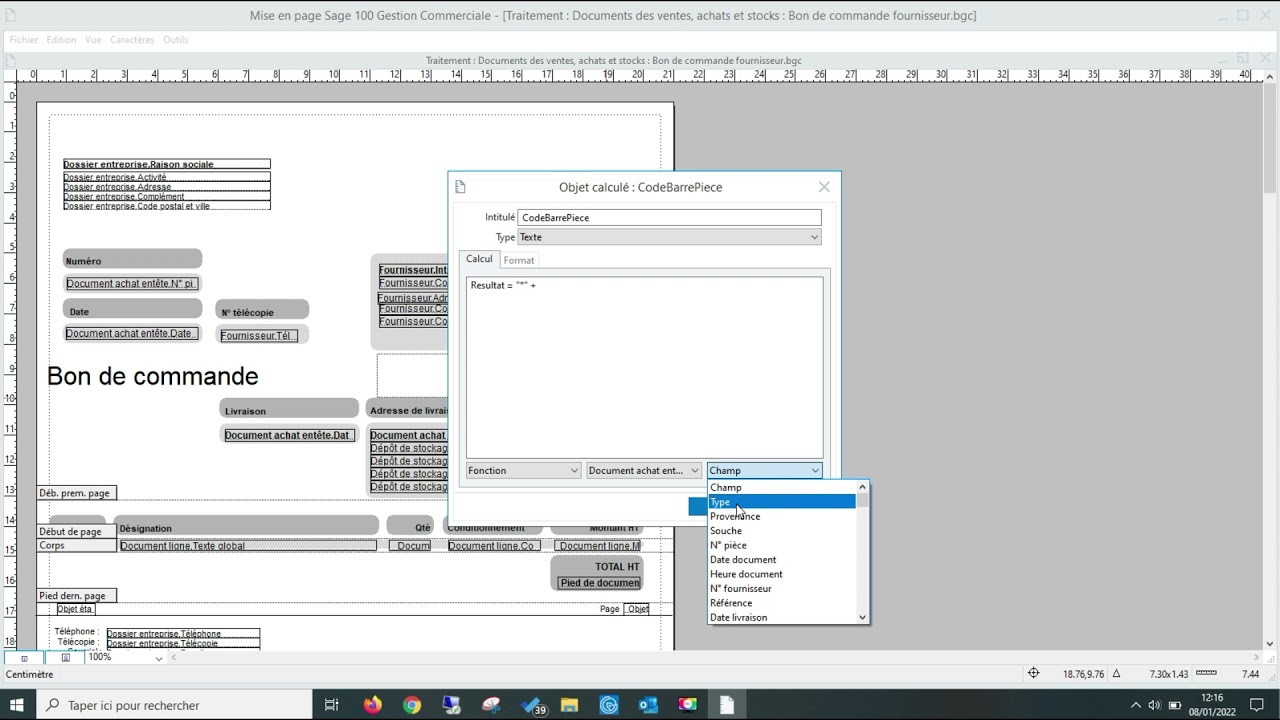Click the Windows Start button

tap(16, 705)
